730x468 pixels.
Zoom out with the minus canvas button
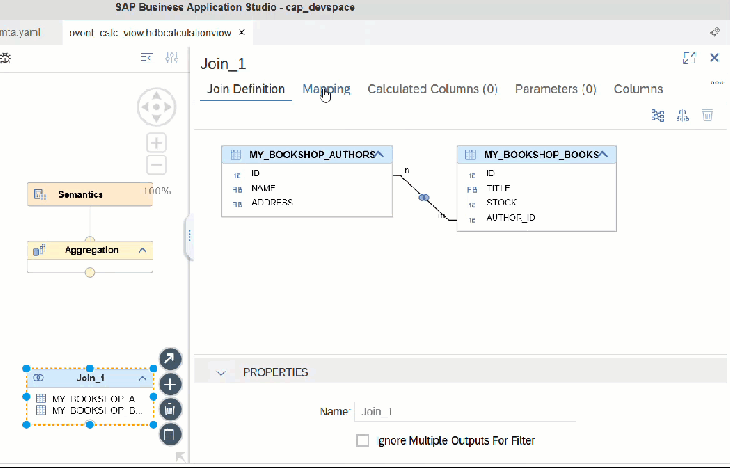[156, 165]
